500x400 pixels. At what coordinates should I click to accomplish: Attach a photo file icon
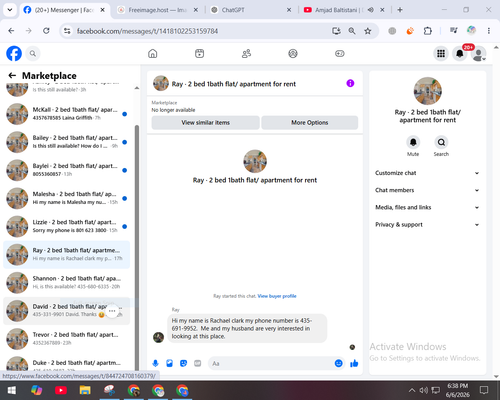click(x=169, y=363)
